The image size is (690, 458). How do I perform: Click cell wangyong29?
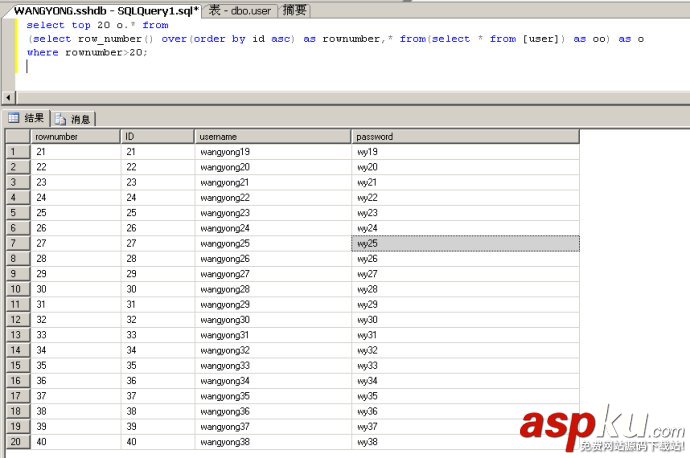click(273, 304)
